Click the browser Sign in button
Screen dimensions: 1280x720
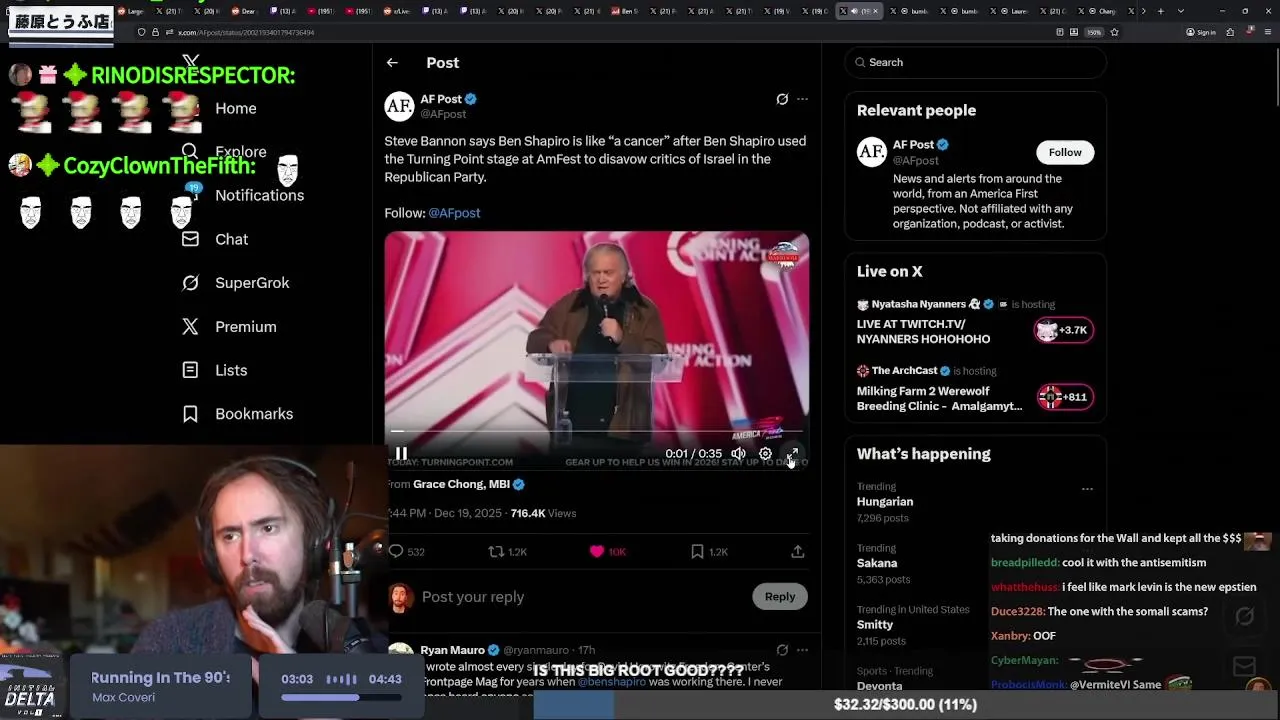[x=1201, y=32]
